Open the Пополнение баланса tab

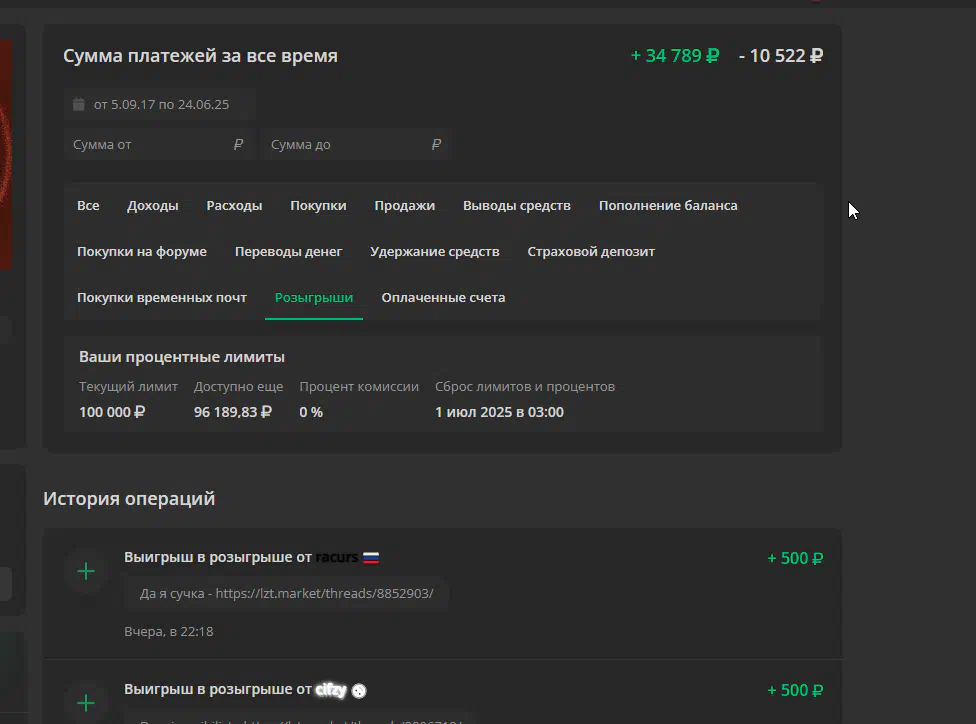click(x=668, y=205)
